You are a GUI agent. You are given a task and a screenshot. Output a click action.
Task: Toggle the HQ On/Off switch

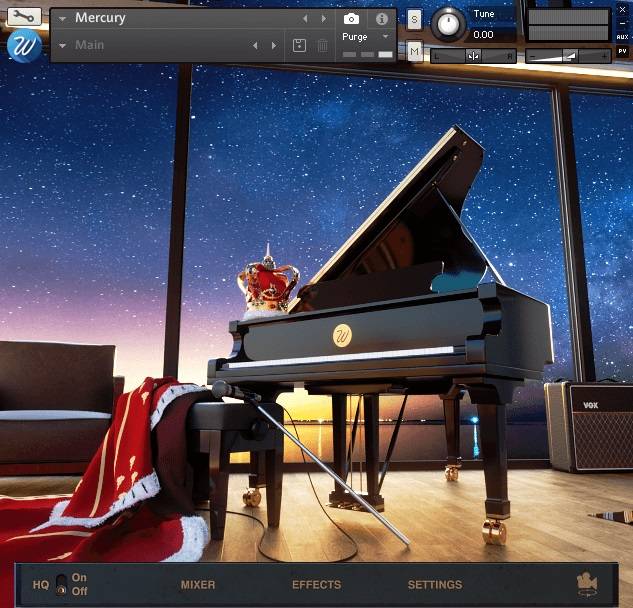click(60, 584)
